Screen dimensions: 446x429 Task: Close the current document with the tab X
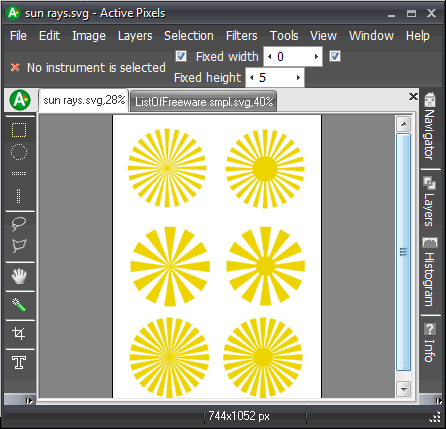point(413,97)
